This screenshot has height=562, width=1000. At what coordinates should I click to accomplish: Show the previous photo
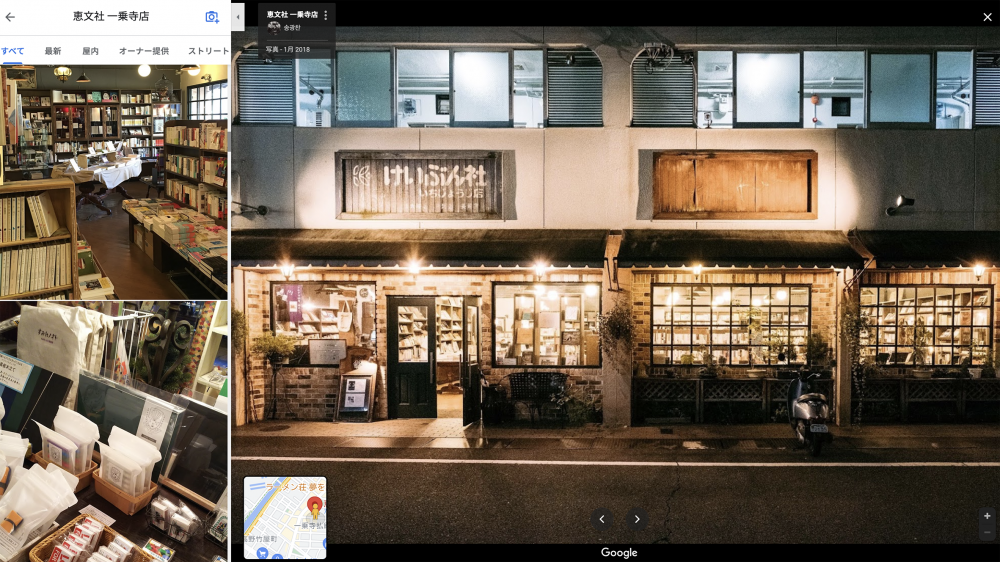coord(601,519)
